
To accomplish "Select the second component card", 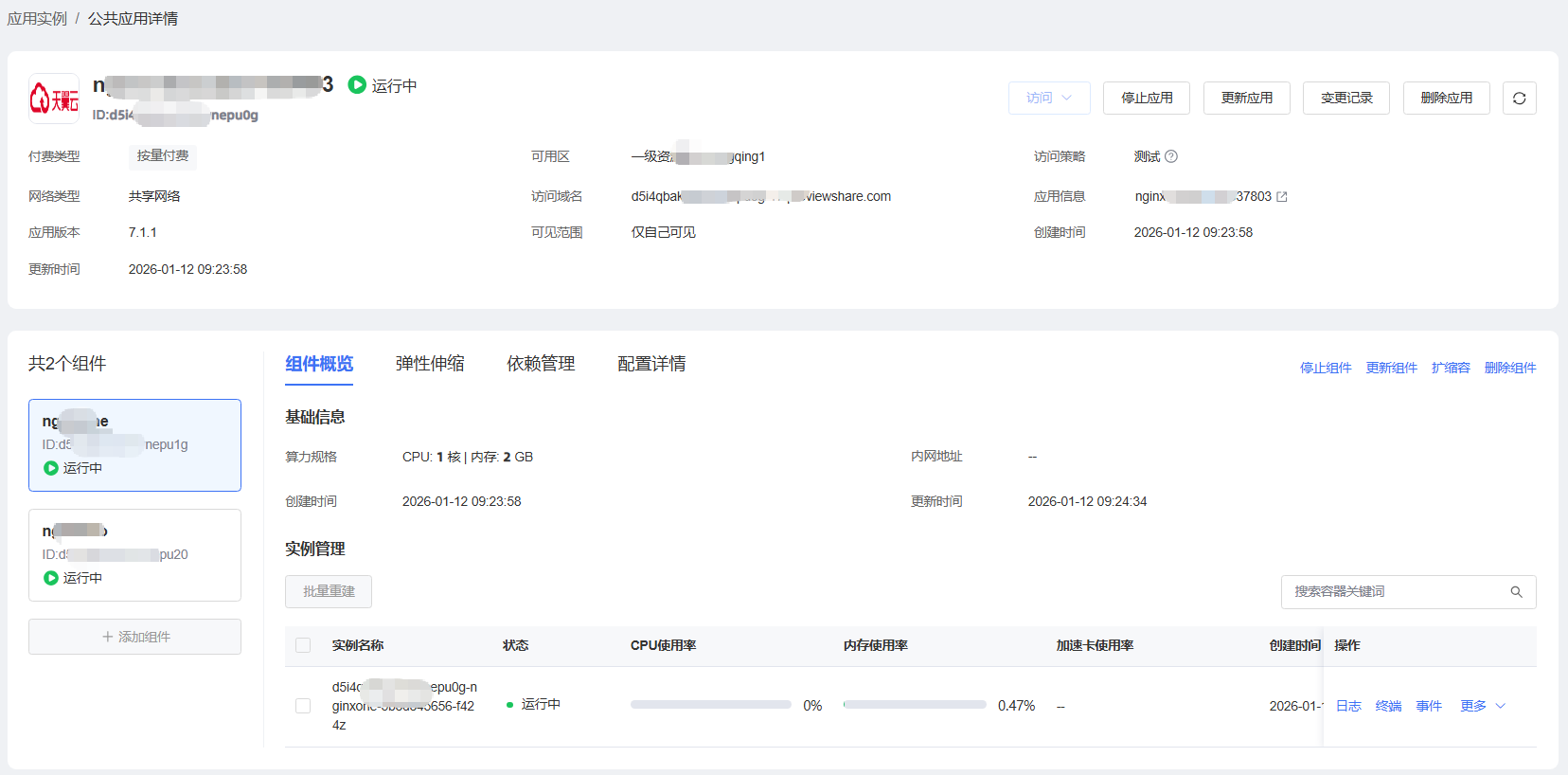I will 134,555.
